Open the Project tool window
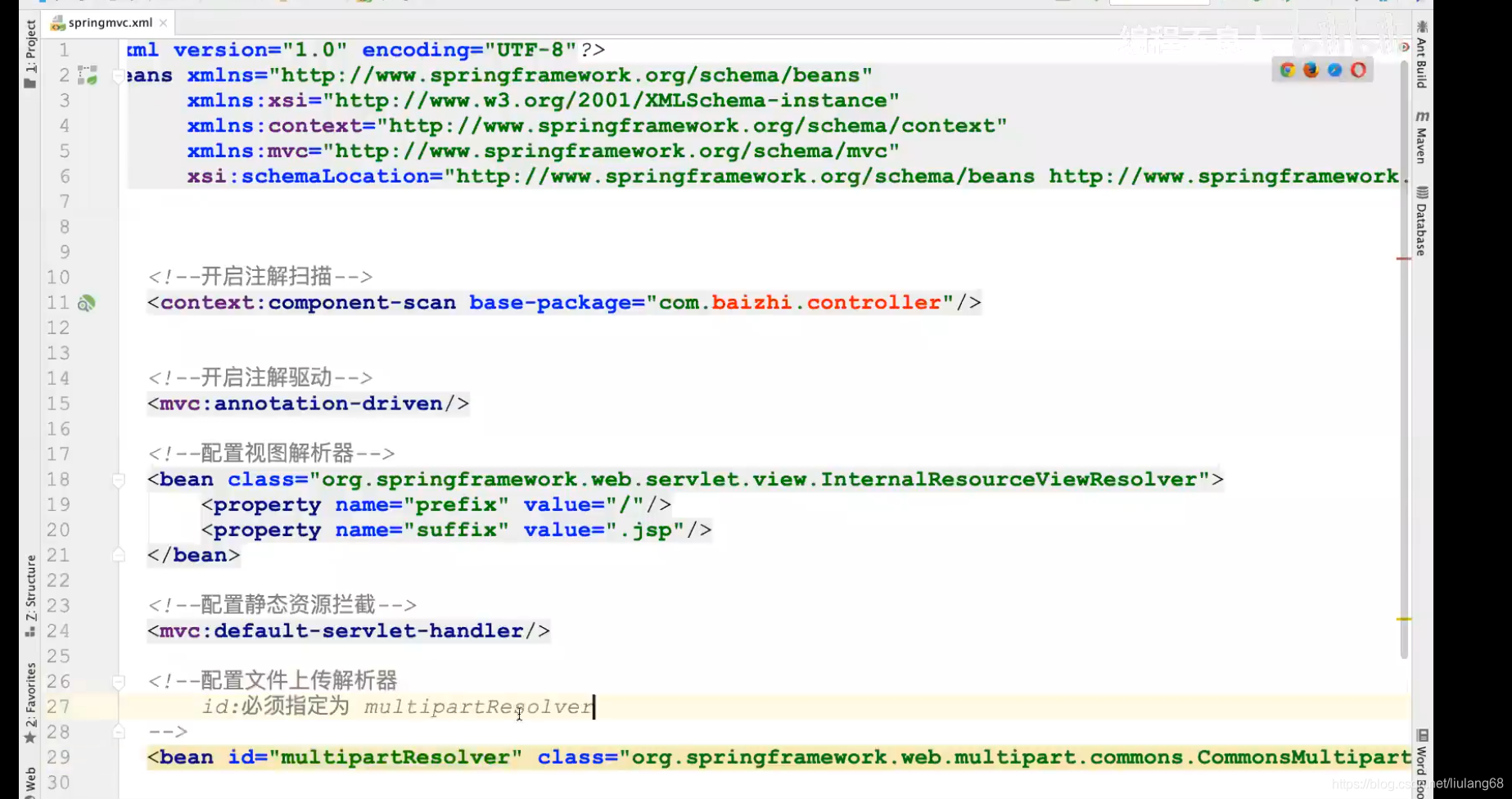This screenshot has width=1512, height=799. click(x=30, y=53)
